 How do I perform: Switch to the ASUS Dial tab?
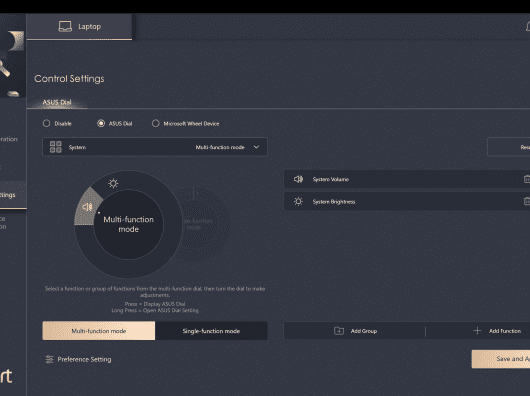pyautogui.click(x=57, y=102)
